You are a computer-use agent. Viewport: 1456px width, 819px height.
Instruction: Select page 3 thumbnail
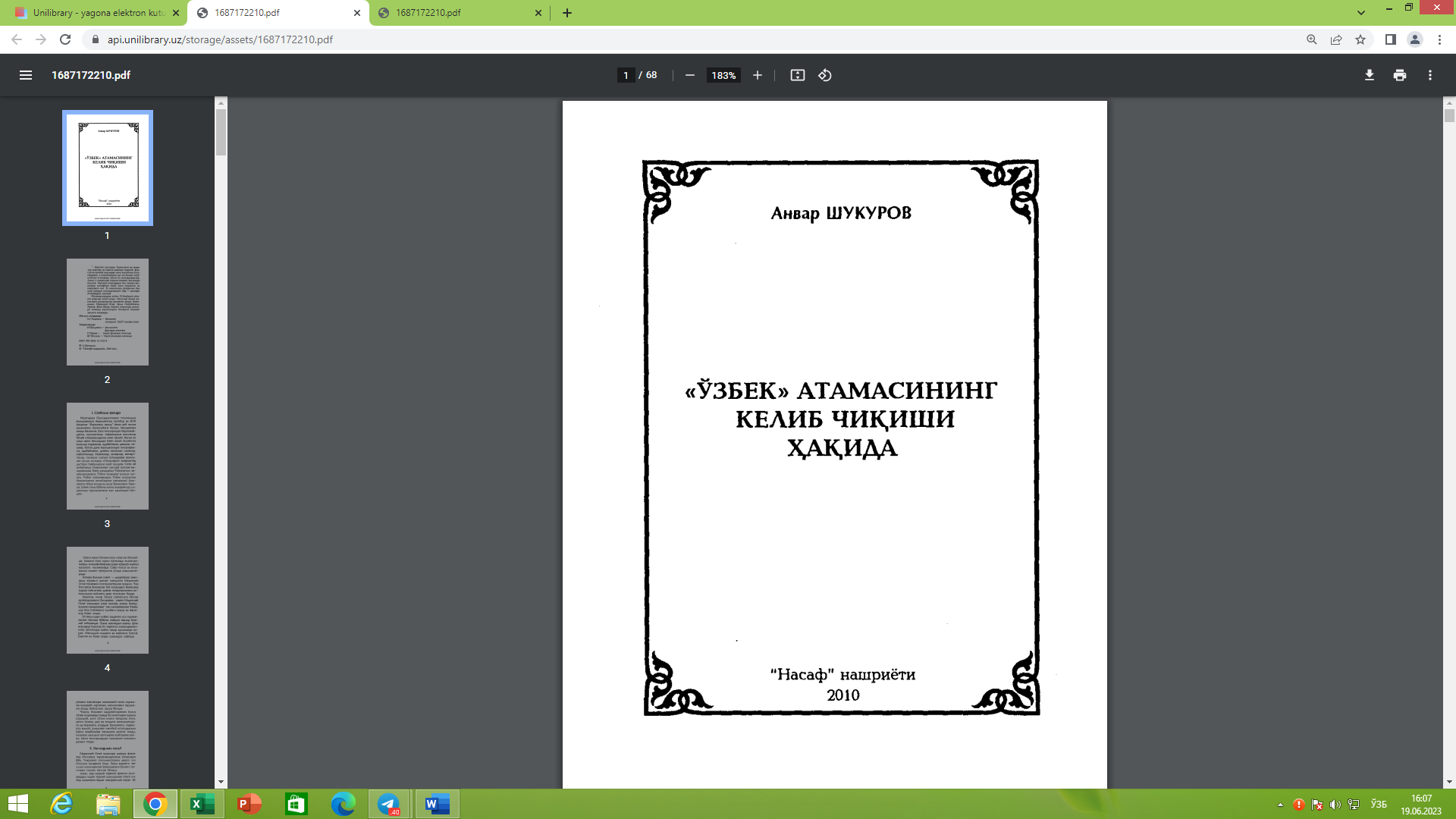pos(107,456)
